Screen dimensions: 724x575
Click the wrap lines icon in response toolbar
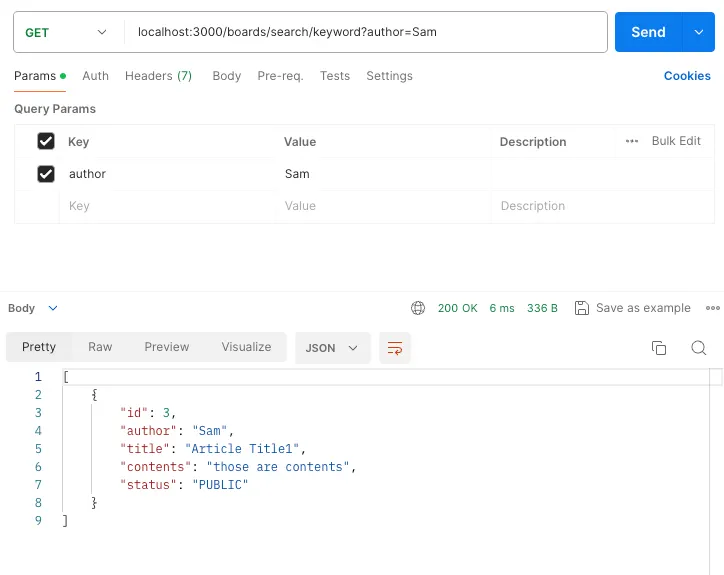pyautogui.click(x=395, y=348)
